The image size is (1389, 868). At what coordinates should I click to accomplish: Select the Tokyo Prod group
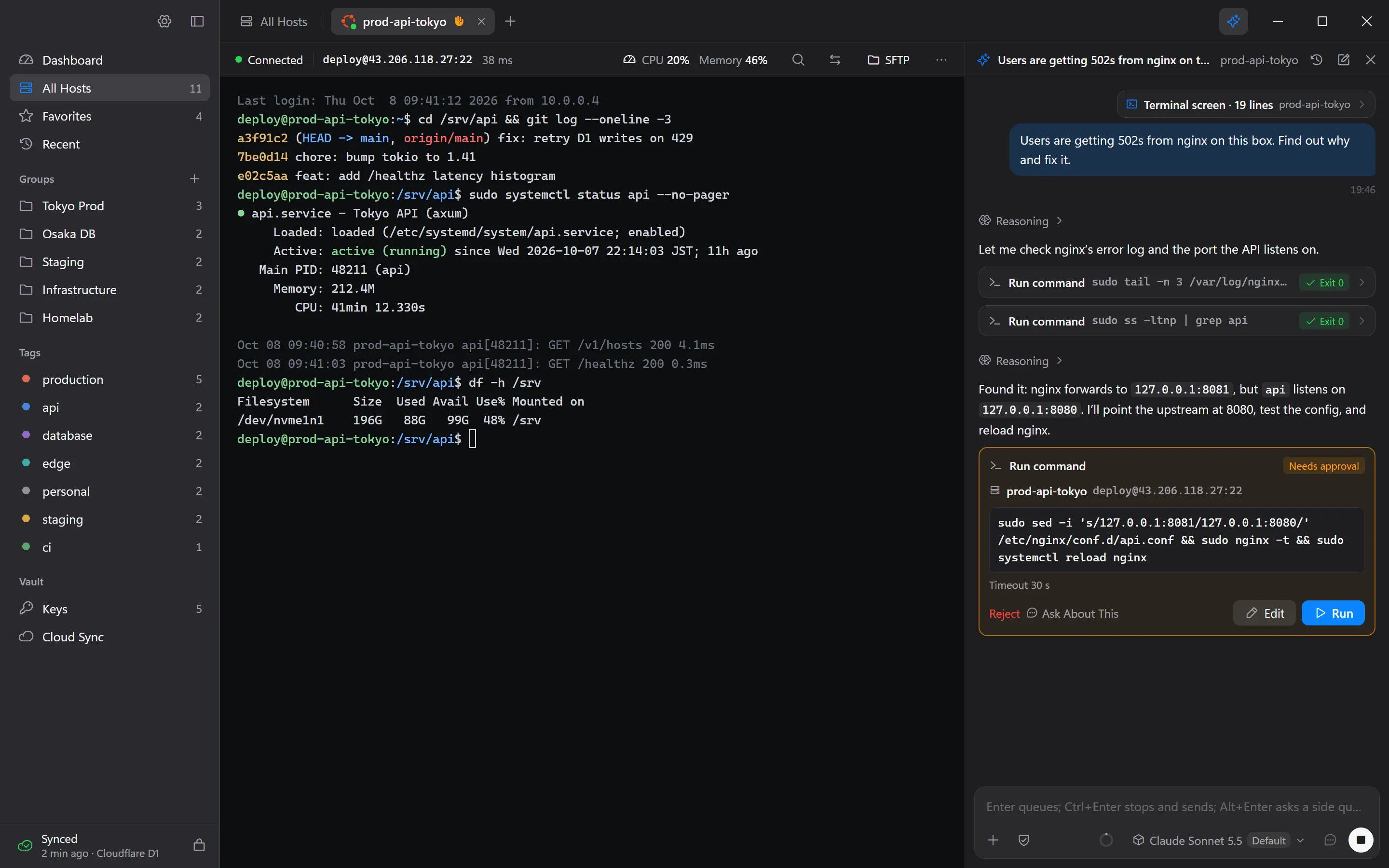109,205
